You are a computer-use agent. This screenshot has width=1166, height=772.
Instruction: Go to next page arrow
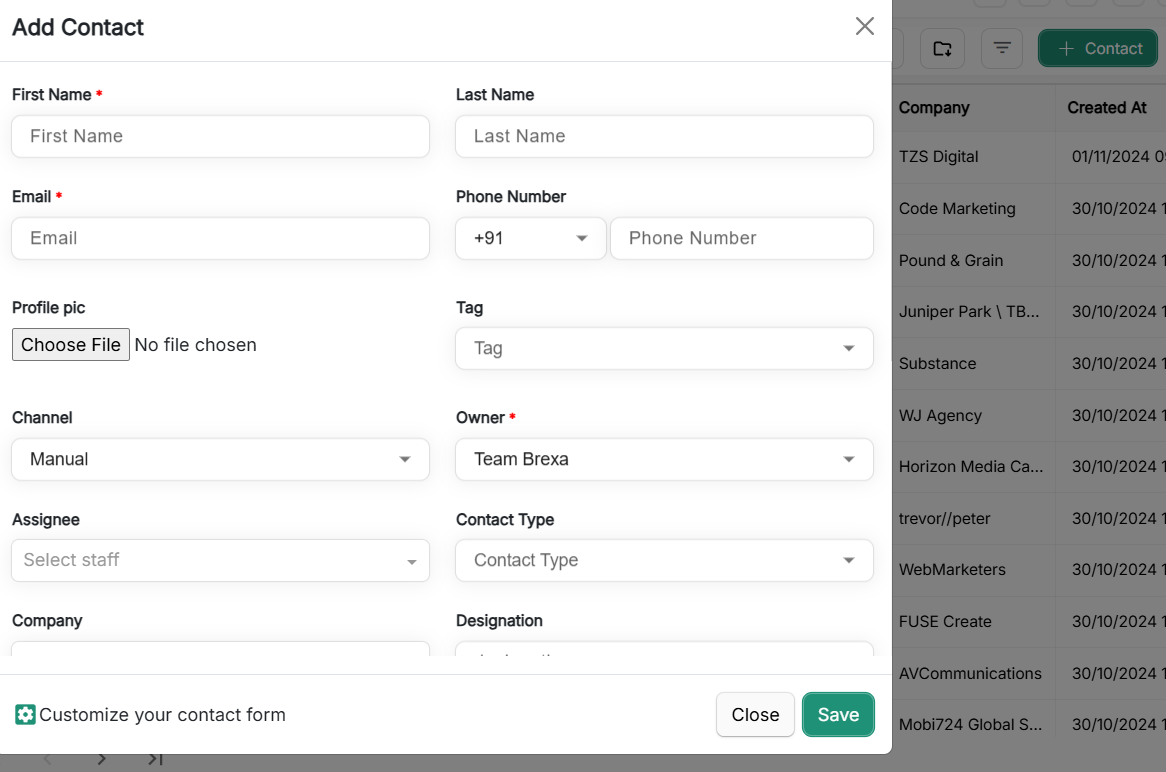(102, 760)
